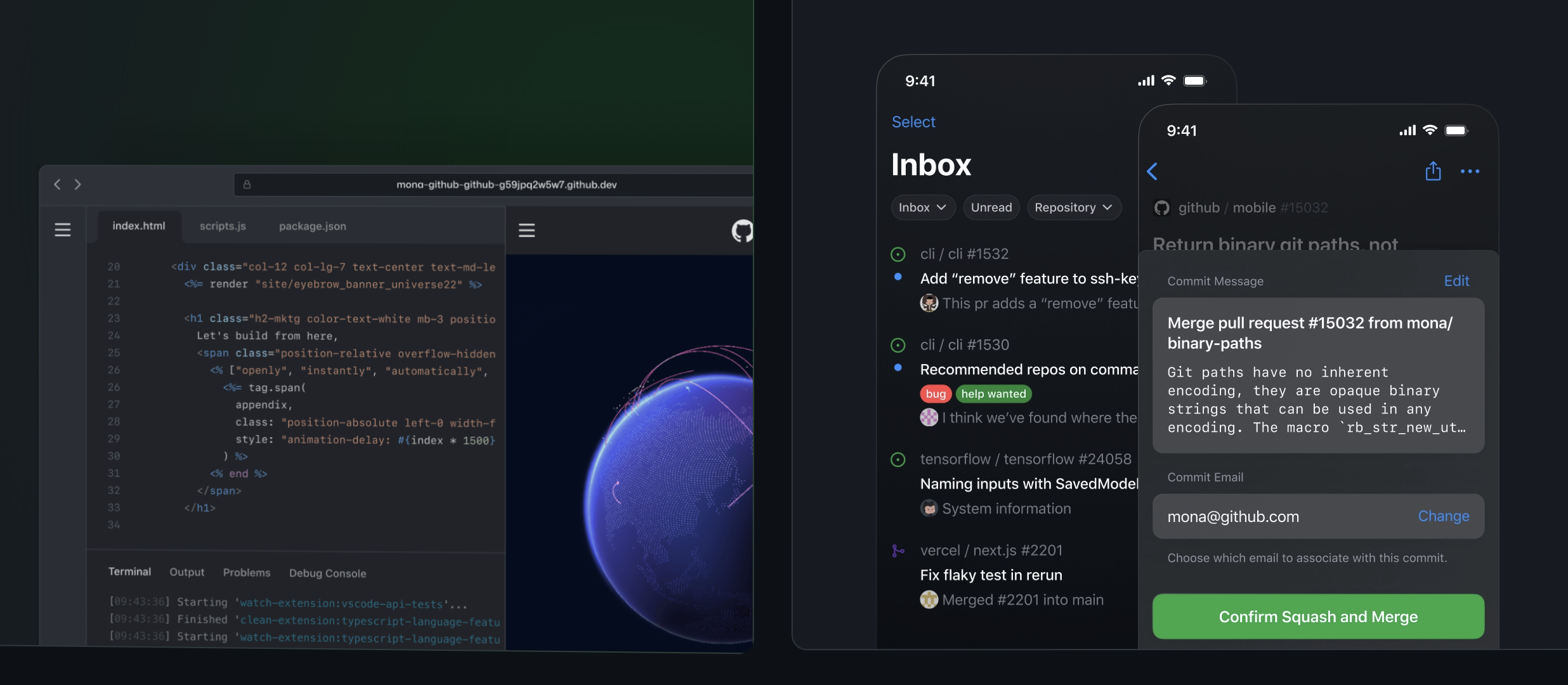Open the three-dot more options menu
The image size is (1568, 685).
tap(1470, 171)
